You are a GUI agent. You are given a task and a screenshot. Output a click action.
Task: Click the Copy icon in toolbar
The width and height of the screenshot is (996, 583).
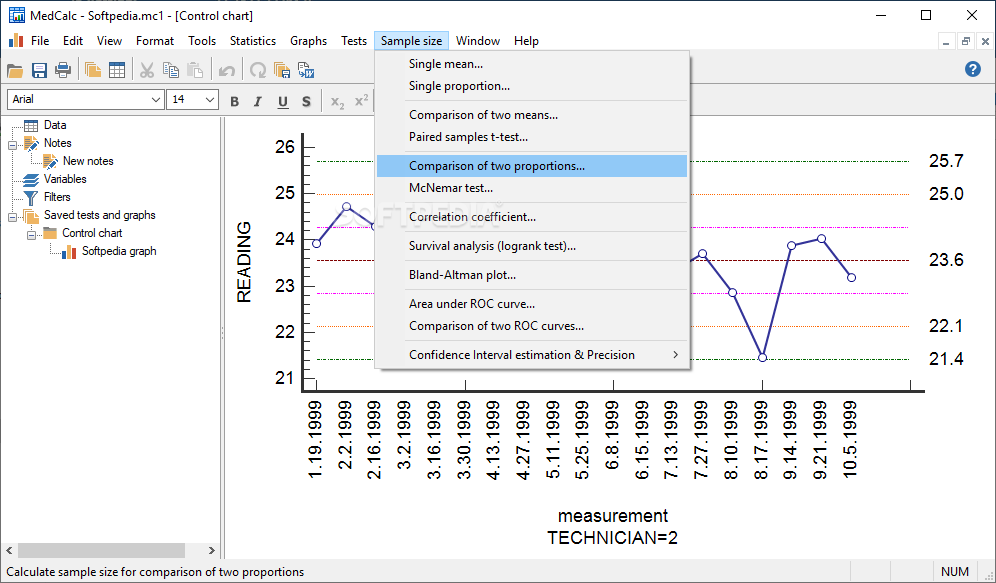click(170, 70)
